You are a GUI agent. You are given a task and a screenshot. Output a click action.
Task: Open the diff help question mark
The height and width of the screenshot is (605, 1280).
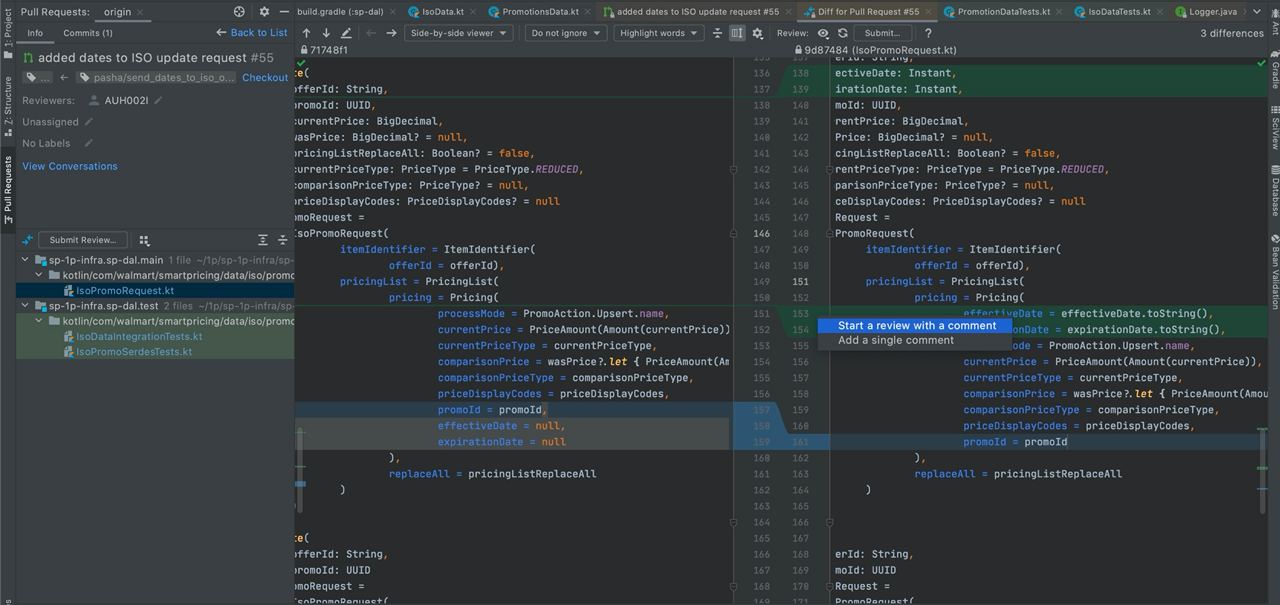(927, 33)
